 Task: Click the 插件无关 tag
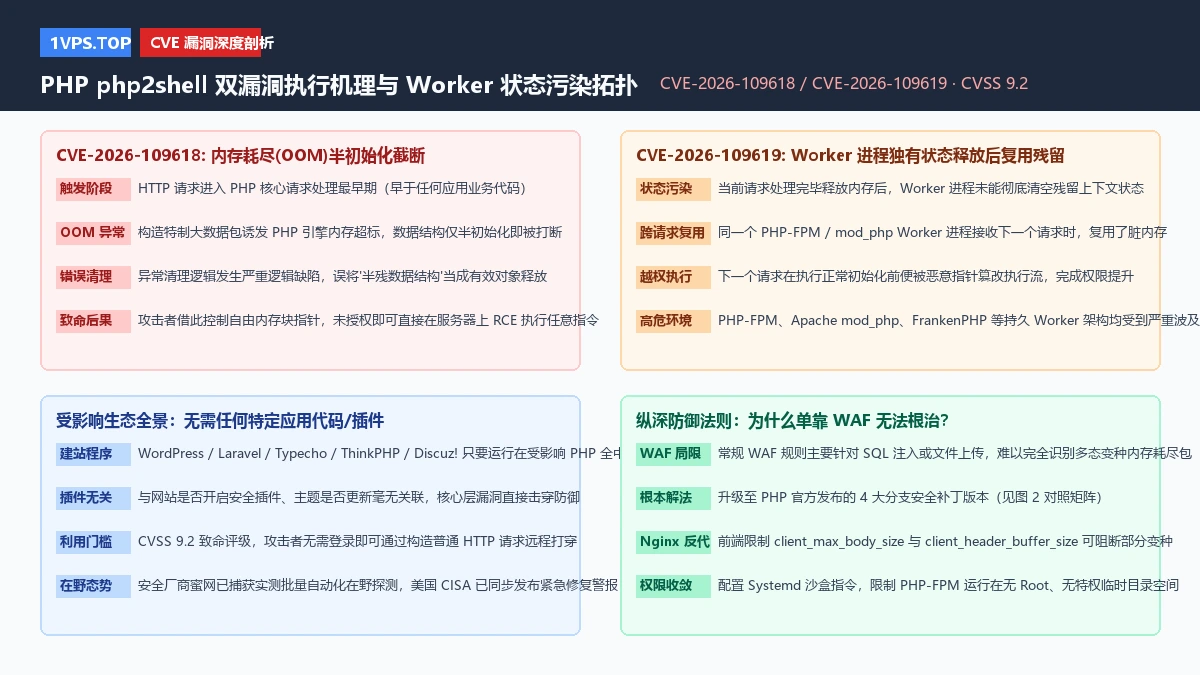(x=93, y=497)
